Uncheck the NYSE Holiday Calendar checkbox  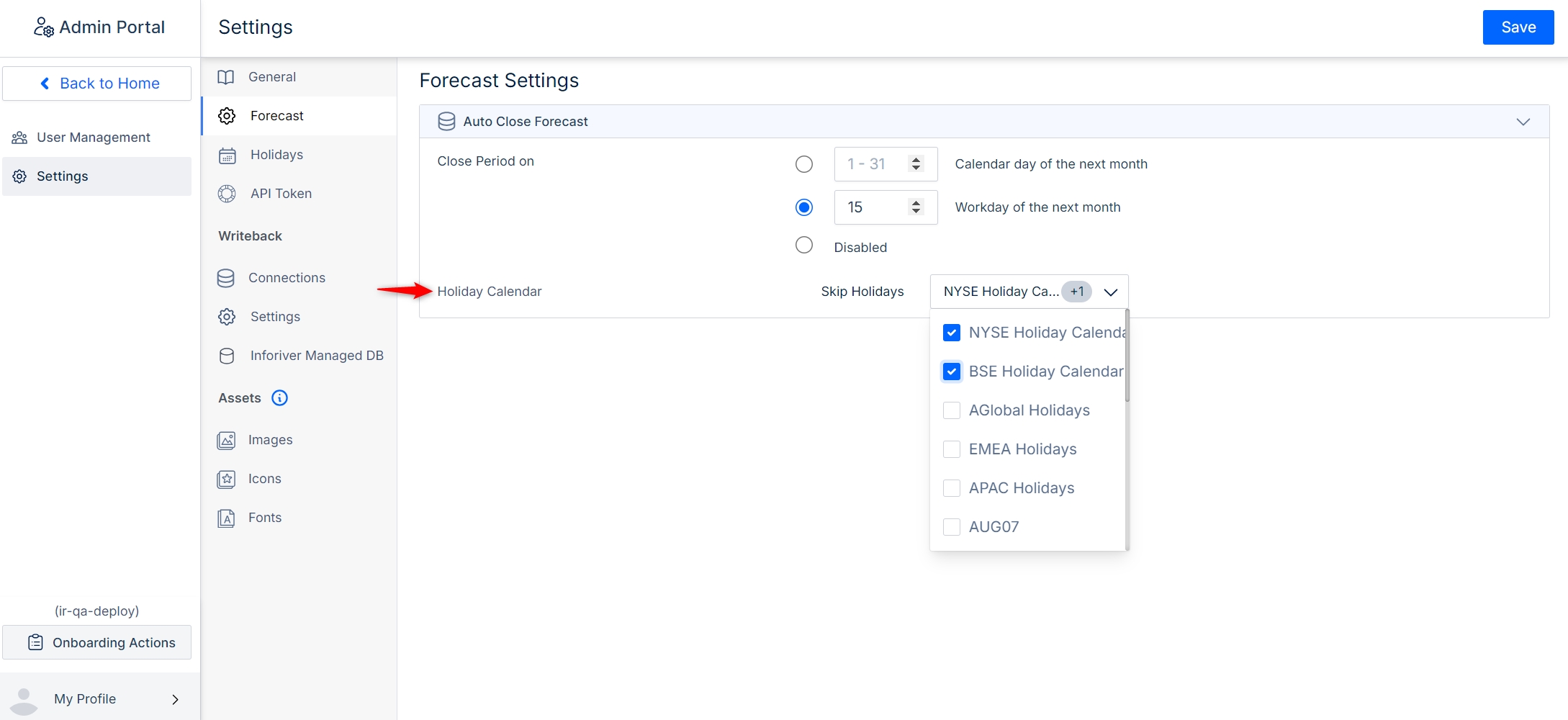click(951, 333)
